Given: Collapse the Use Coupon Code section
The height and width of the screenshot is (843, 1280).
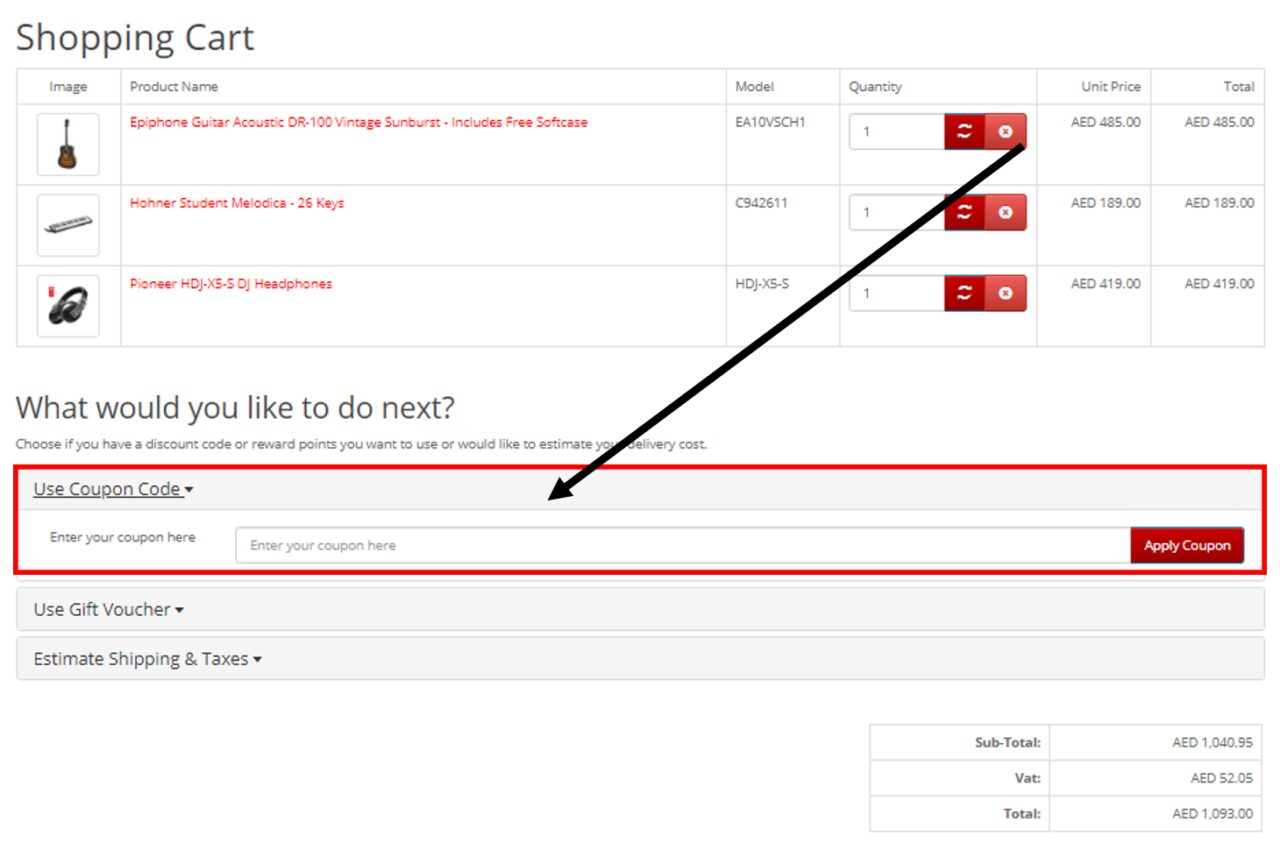Looking at the screenshot, I should (113, 489).
